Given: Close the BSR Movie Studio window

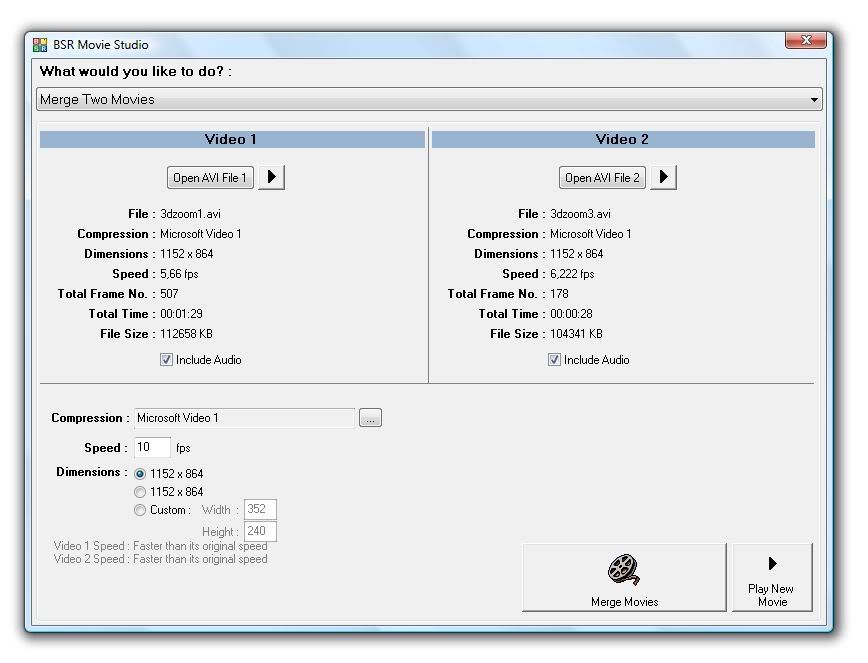Looking at the screenshot, I should tap(806, 40).
